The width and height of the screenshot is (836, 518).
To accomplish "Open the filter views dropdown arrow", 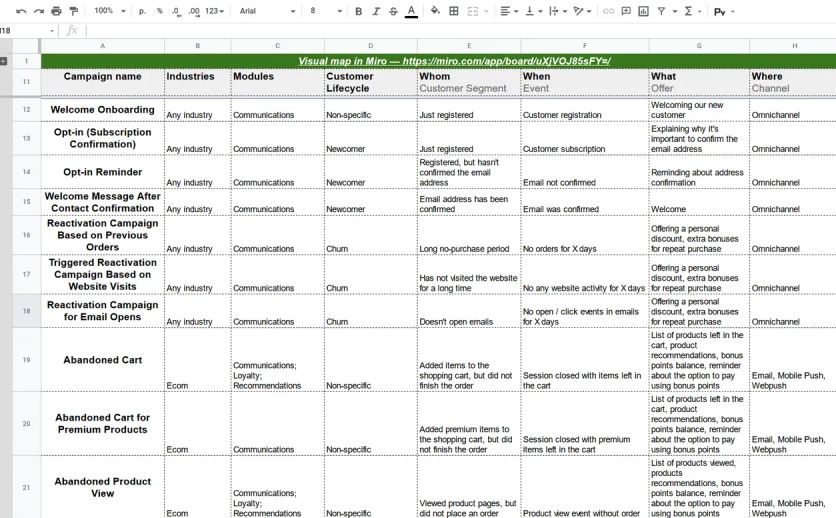I will click(x=674, y=11).
